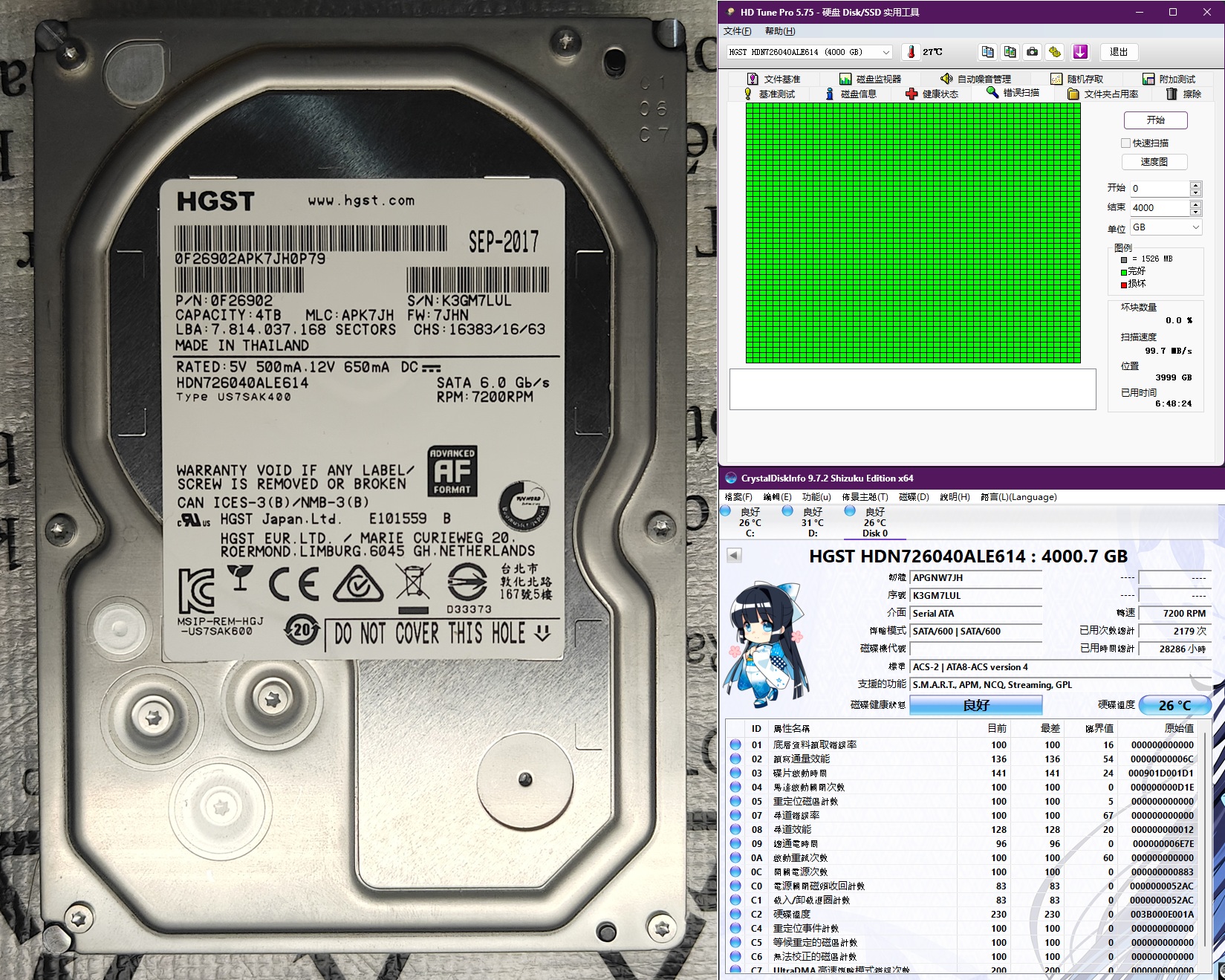The image size is (1225, 980).
Task: Switch to the 基准测试 tab
Action: click(x=769, y=94)
